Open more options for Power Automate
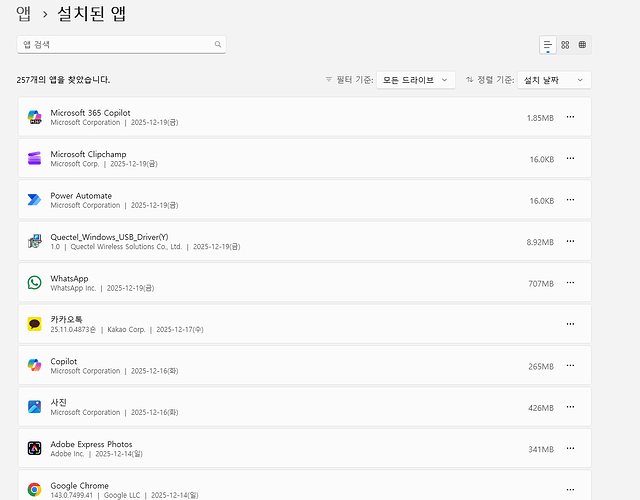640x500 pixels. [570, 200]
